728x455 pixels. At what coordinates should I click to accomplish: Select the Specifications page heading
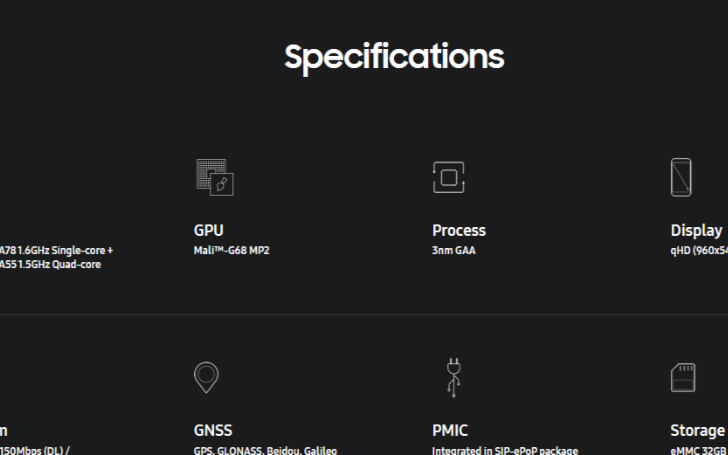click(394, 57)
